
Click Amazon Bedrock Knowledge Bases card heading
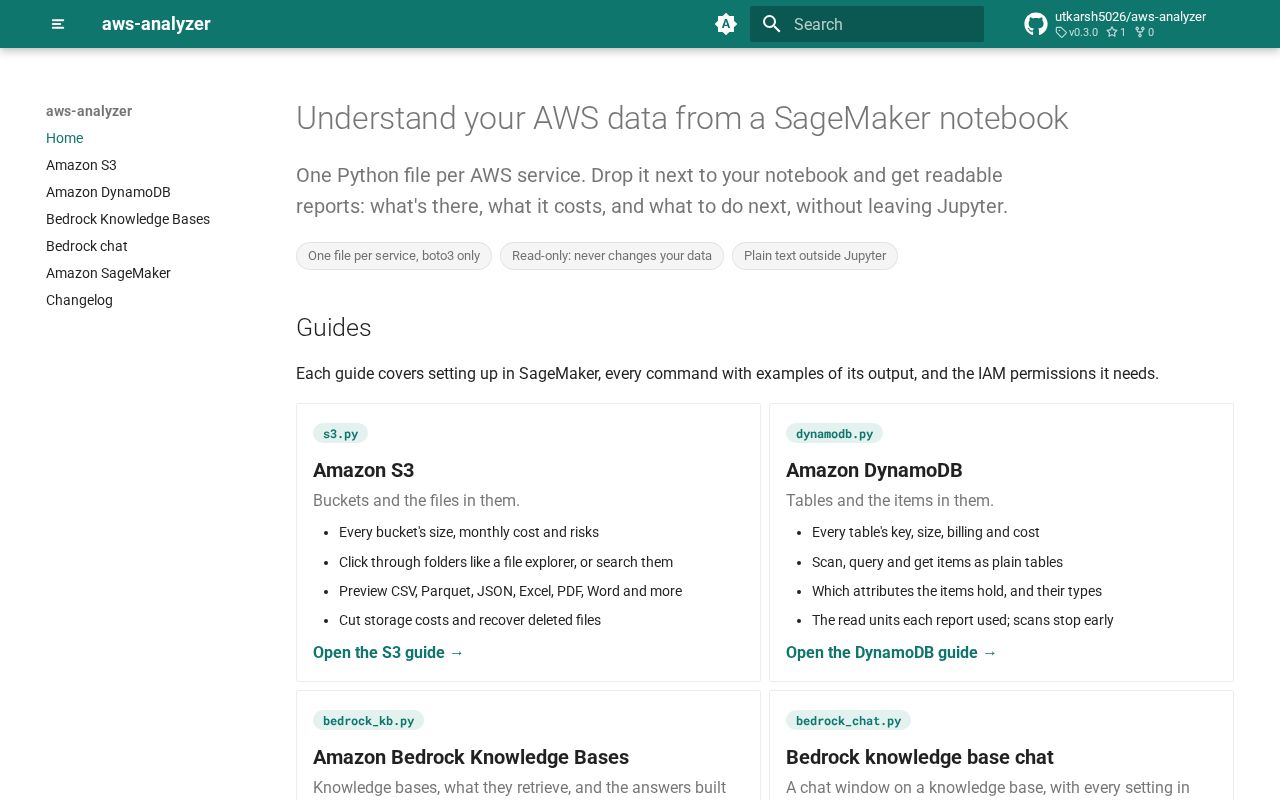pyautogui.click(x=471, y=757)
